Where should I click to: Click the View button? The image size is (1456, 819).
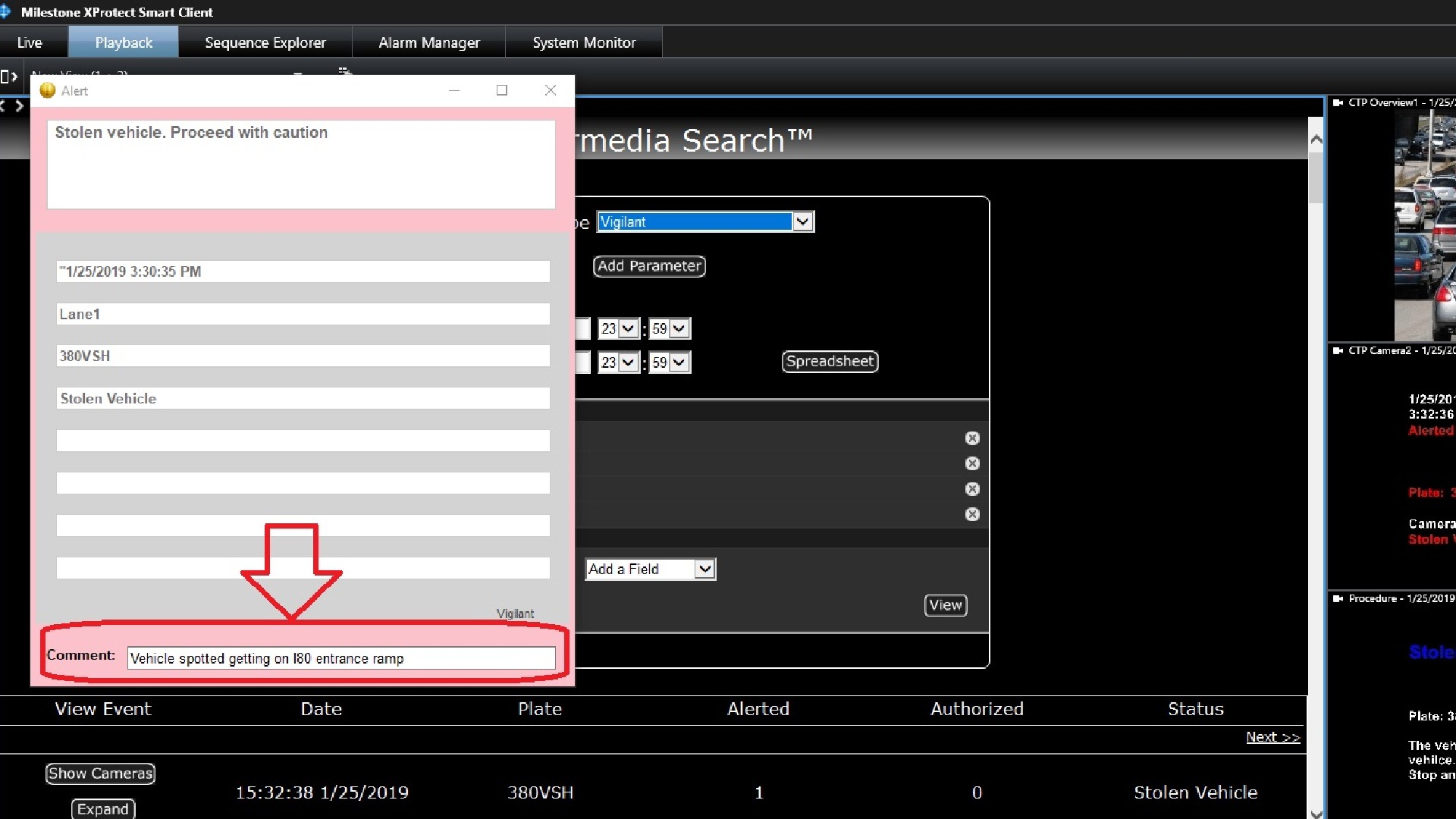(x=946, y=605)
